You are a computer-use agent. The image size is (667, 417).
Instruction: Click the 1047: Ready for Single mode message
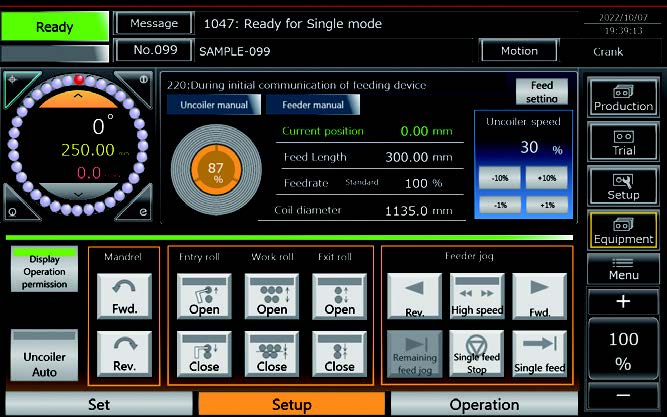tap(293, 23)
